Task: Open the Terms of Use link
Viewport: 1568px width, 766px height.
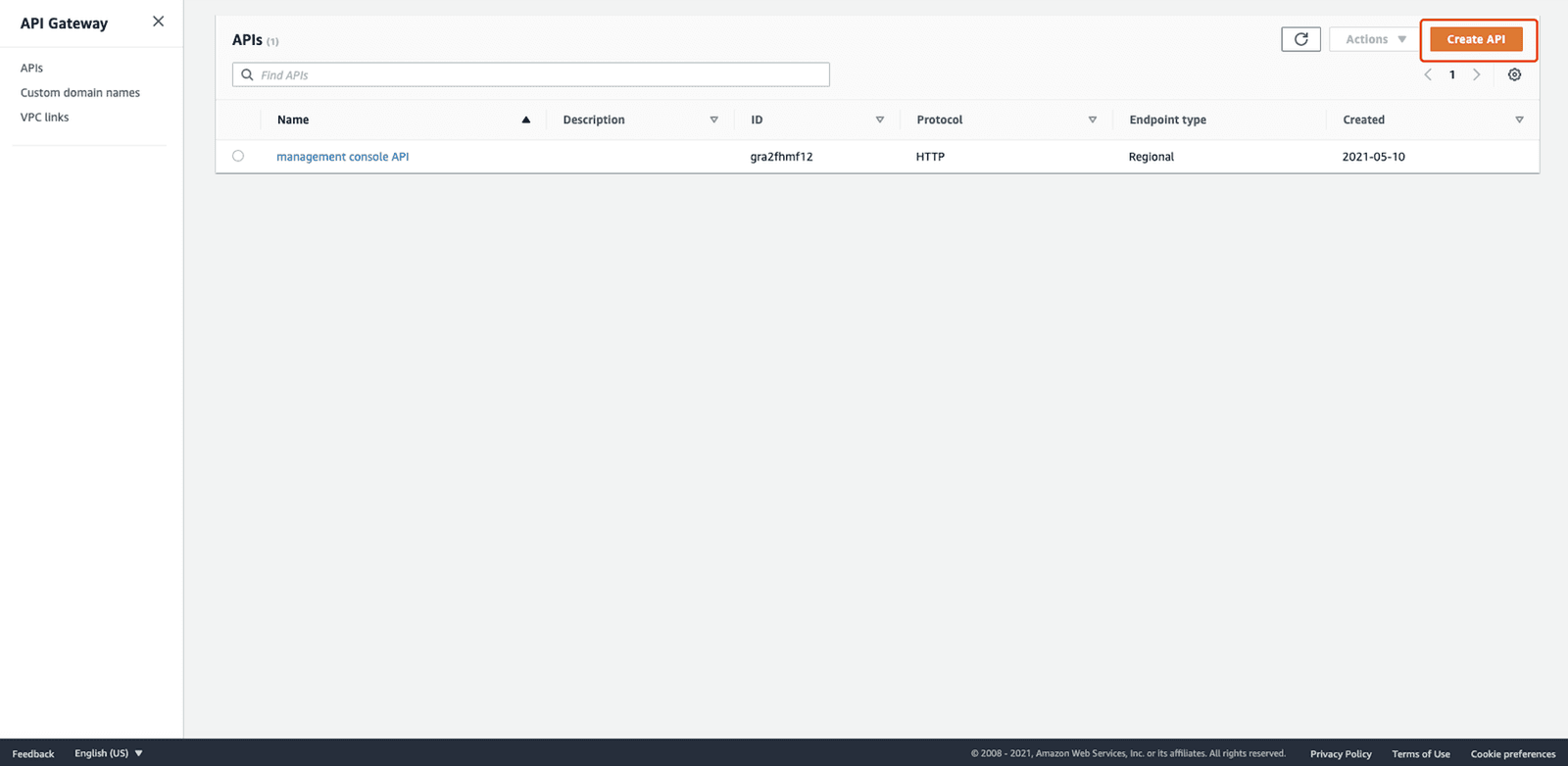Action: (x=1421, y=753)
